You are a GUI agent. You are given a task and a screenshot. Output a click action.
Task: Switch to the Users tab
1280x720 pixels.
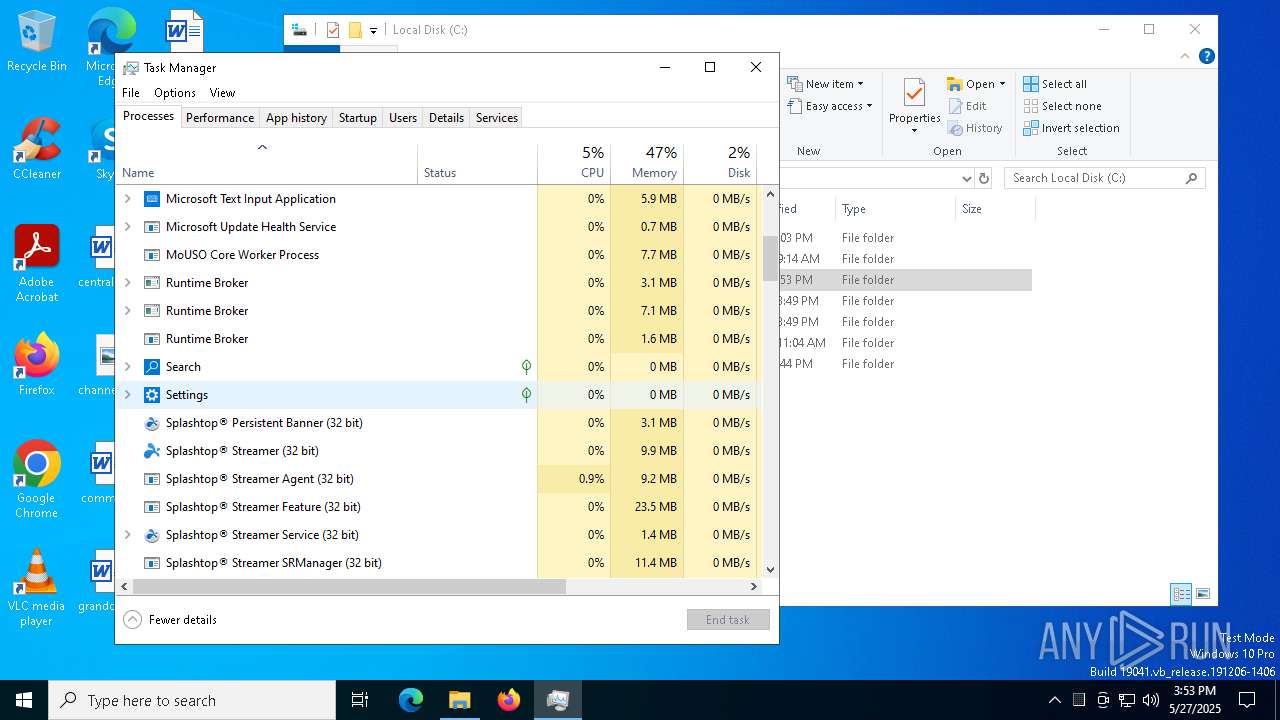point(403,118)
